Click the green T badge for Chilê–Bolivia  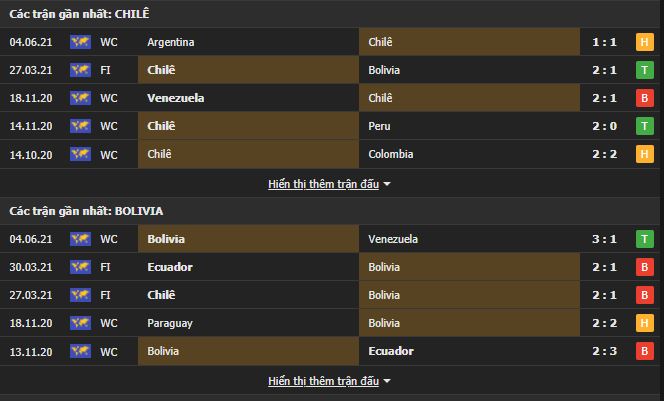click(645, 70)
